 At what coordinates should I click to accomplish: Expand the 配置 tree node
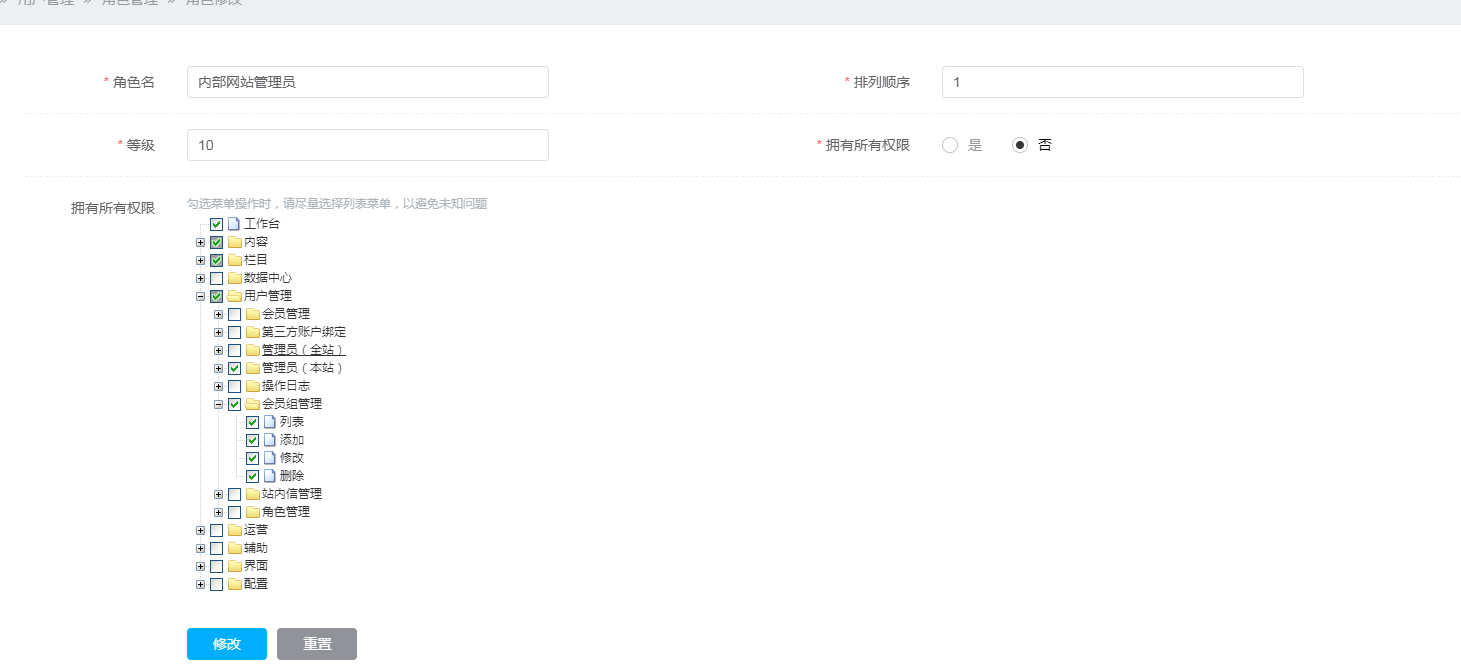[201, 584]
